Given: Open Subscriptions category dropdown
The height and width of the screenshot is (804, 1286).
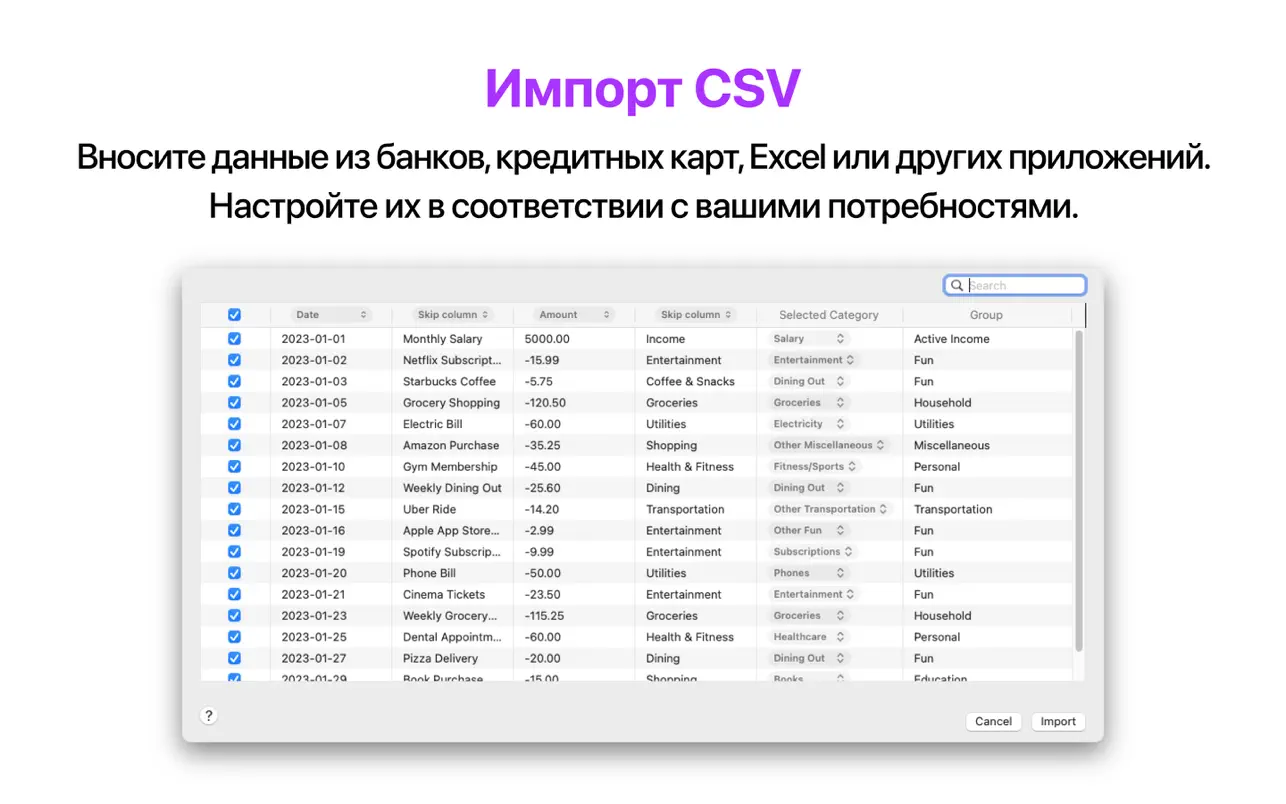Looking at the screenshot, I should (813, 552).
